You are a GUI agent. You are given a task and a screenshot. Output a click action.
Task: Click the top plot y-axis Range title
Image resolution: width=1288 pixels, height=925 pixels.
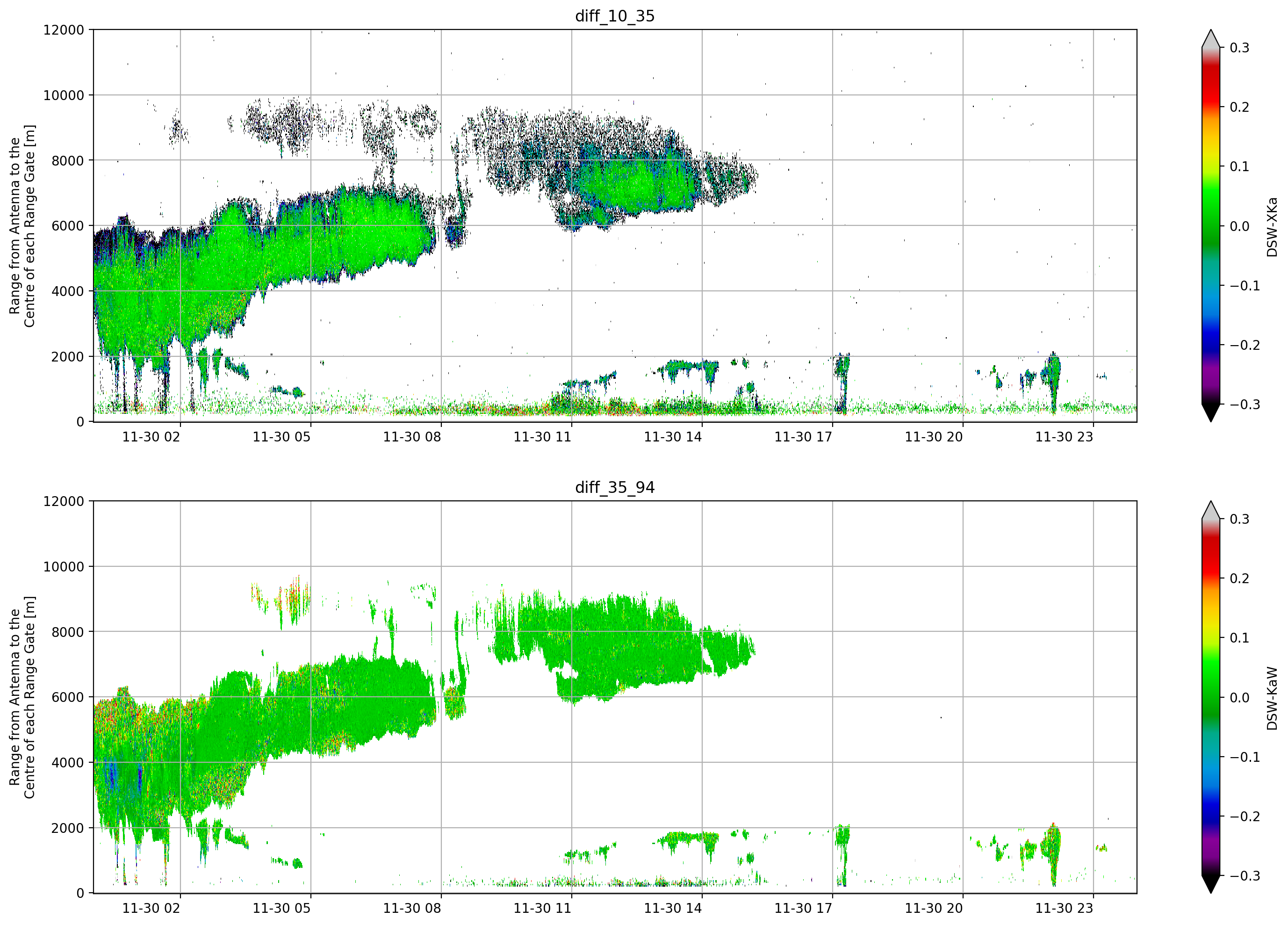pos(22,226)
